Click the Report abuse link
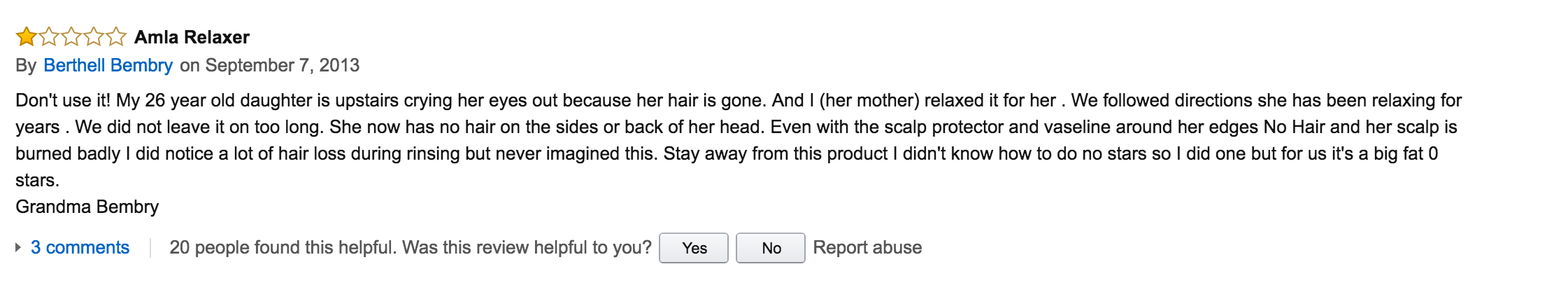 point(867,247)
